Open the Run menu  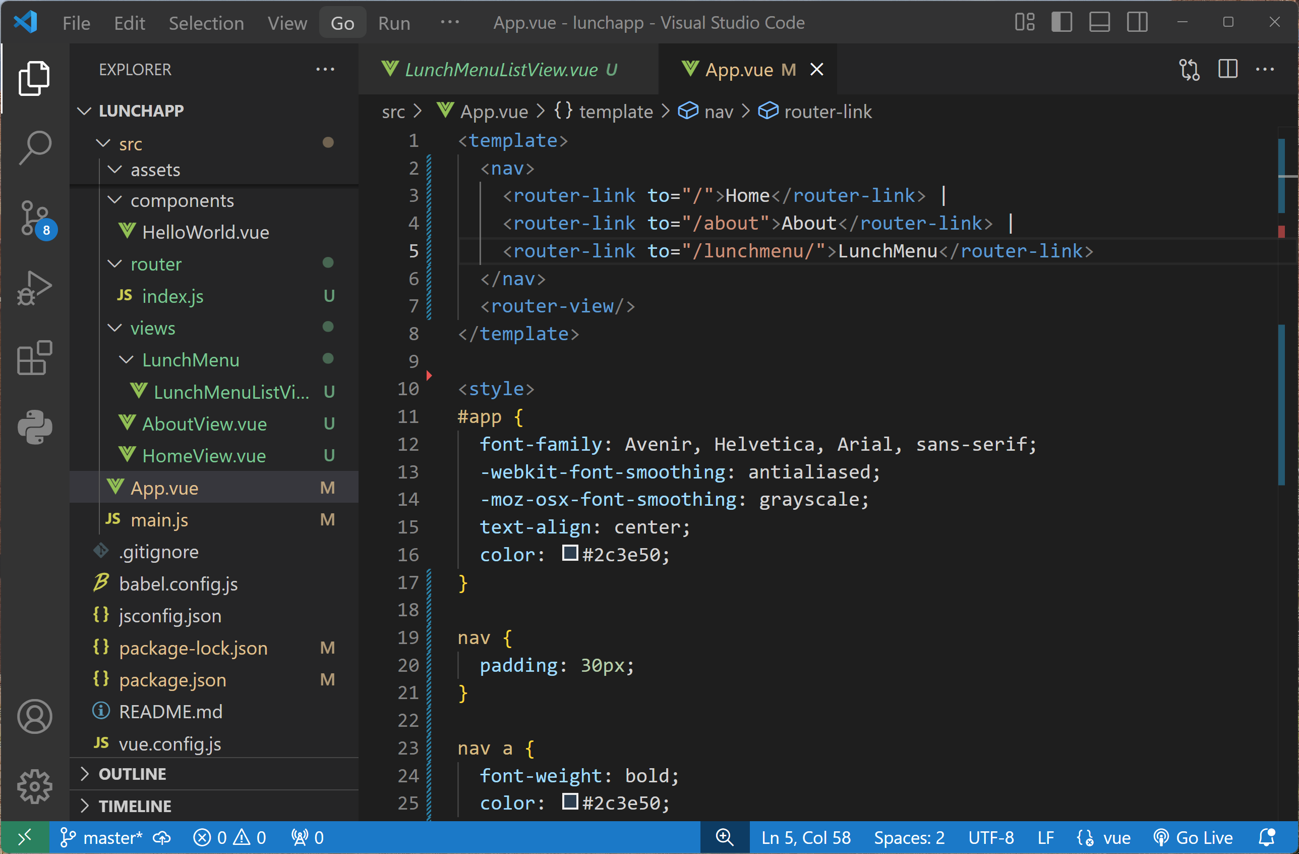394,22
